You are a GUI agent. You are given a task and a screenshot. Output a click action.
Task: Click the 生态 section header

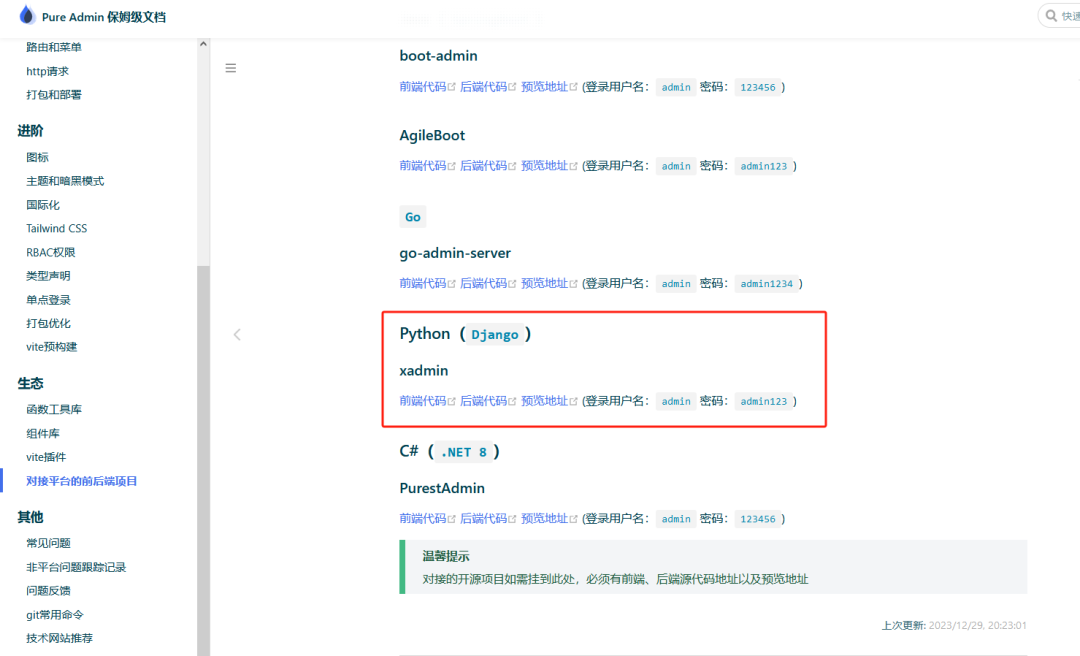pyautogui.click(x=30, y=383)
